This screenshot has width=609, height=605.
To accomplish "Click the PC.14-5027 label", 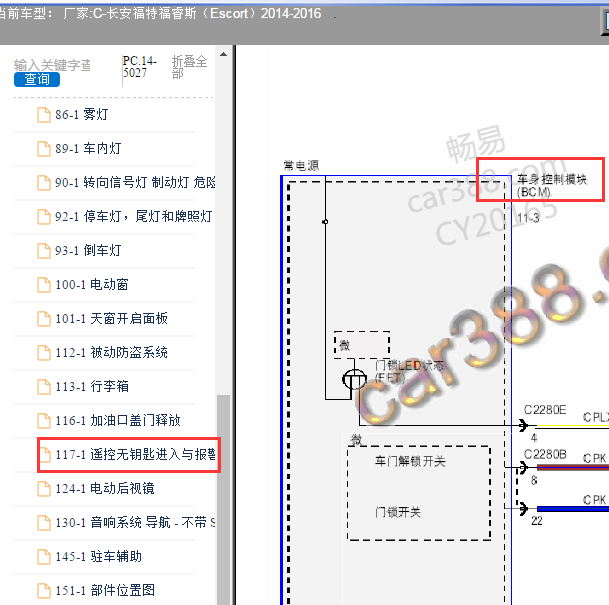I will [140, 67].
